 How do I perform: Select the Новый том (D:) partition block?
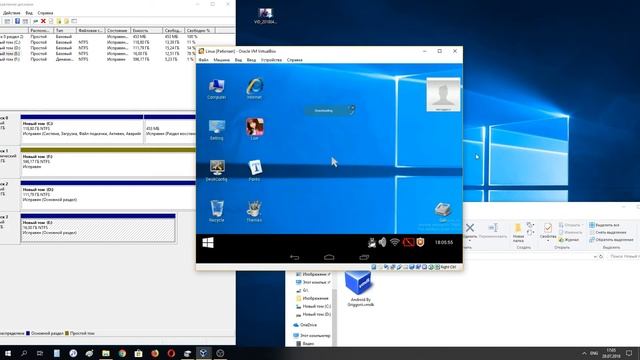(108, 195)
